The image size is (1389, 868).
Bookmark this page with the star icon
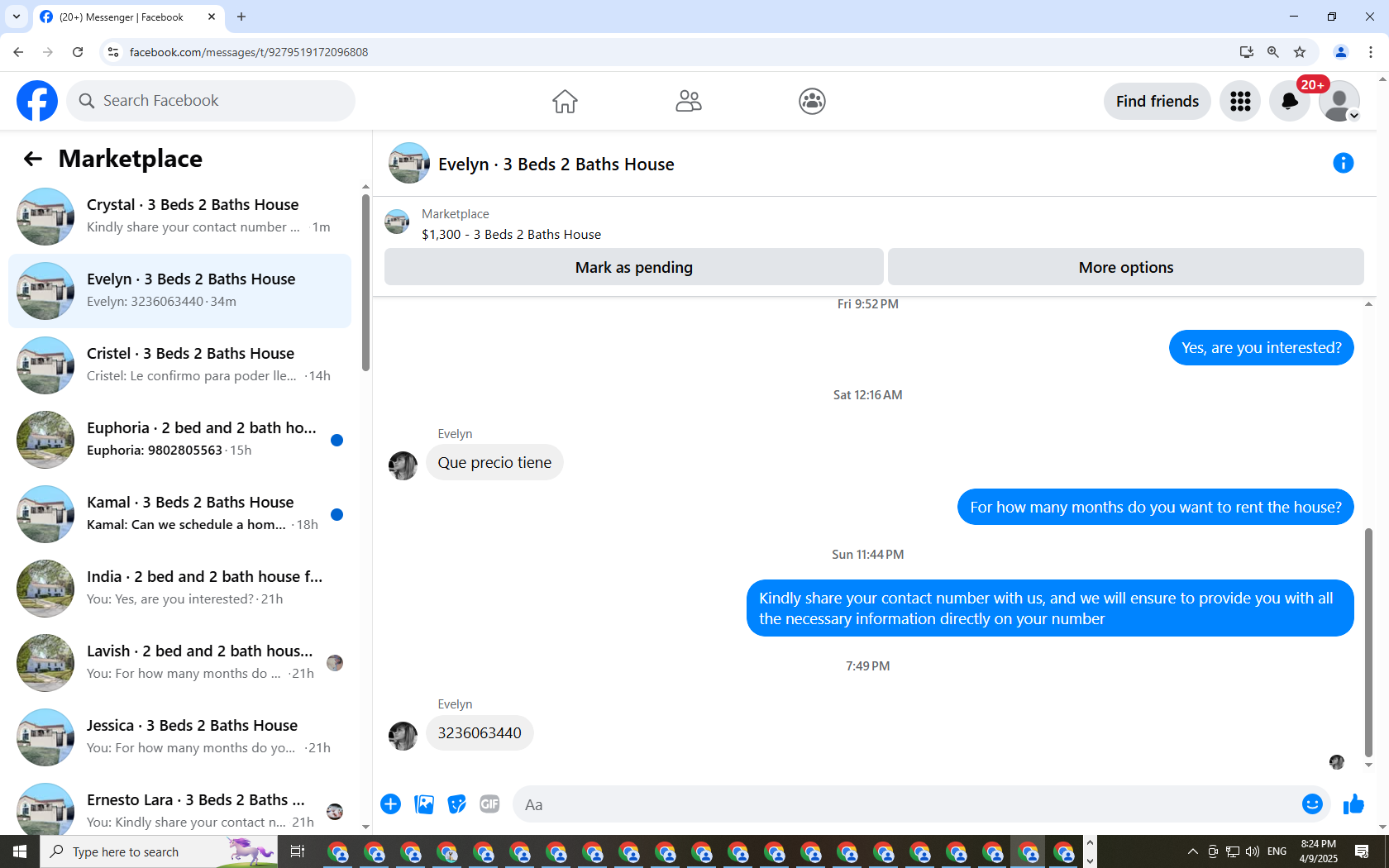pyautogui.click(x=1300, y=52)
